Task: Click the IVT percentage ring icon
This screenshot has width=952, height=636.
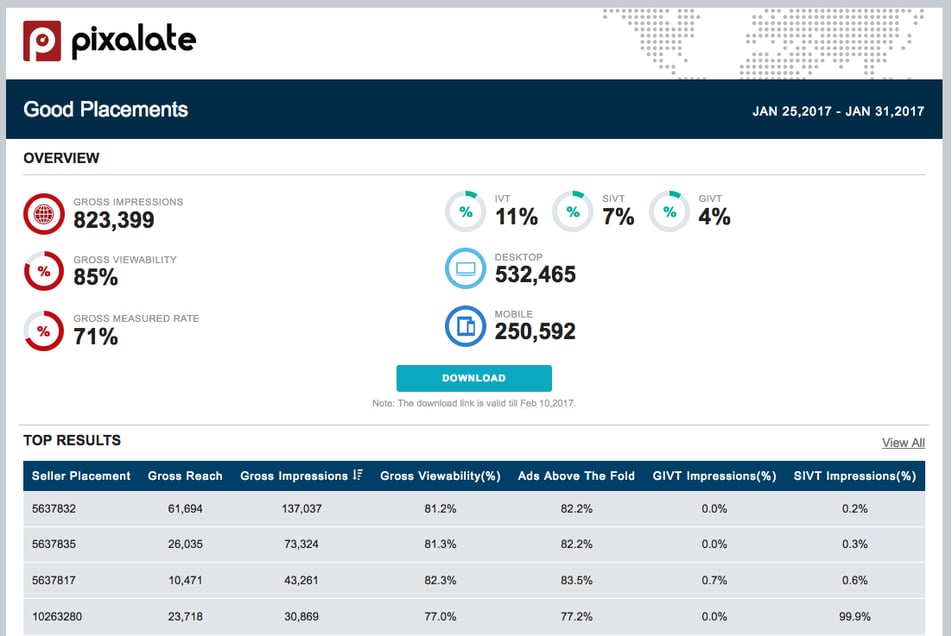Action: tap(465, 211)
